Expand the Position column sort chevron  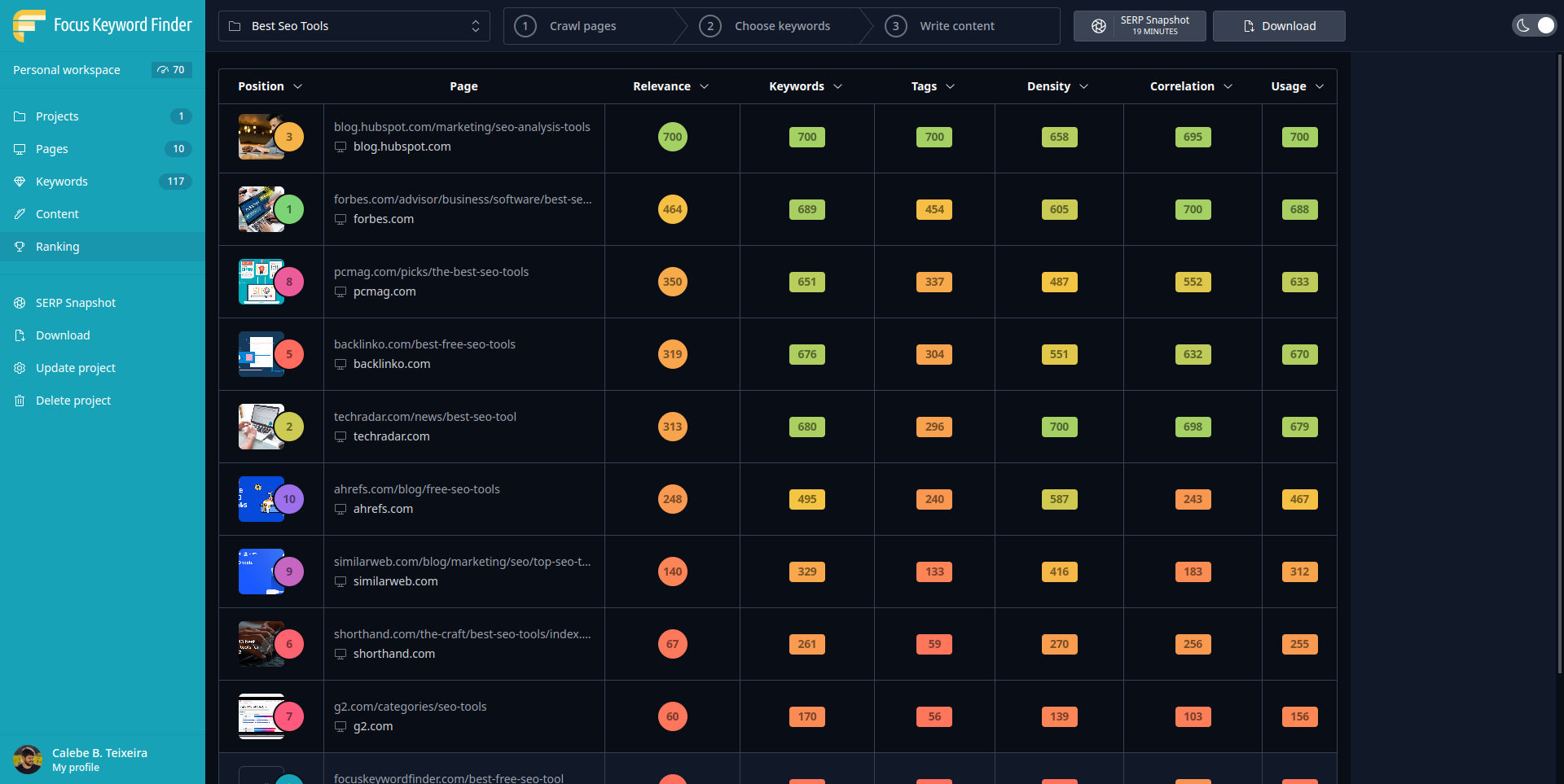(x=297, y=86)
